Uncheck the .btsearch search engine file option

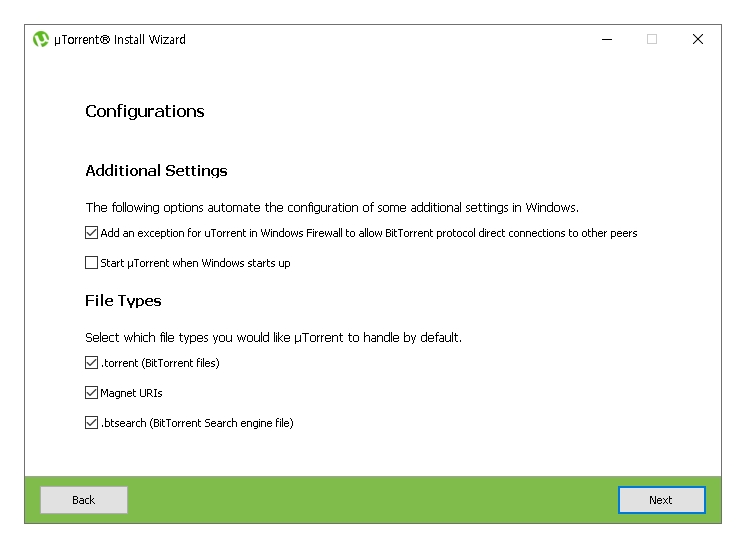(x=91, y=422)
